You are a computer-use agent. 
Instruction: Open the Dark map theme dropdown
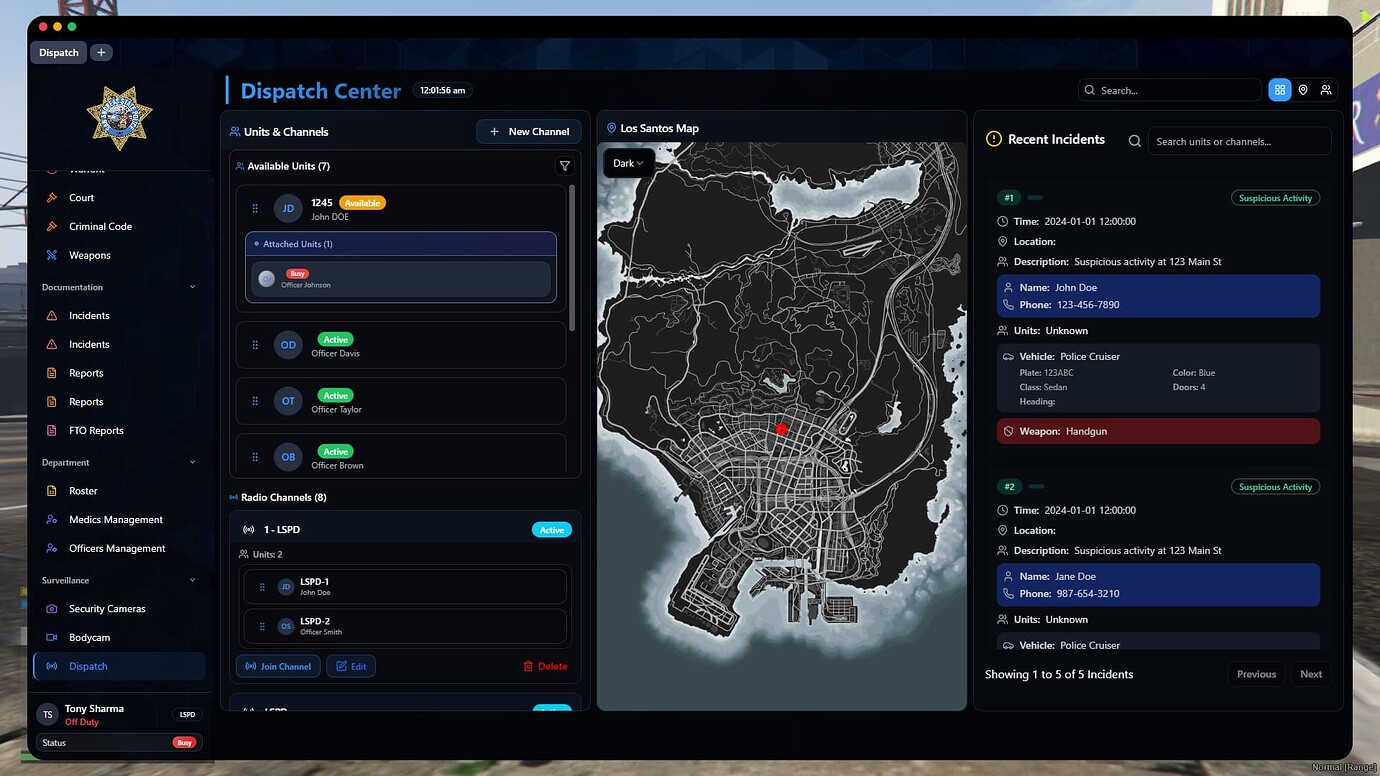coord(627,162)
